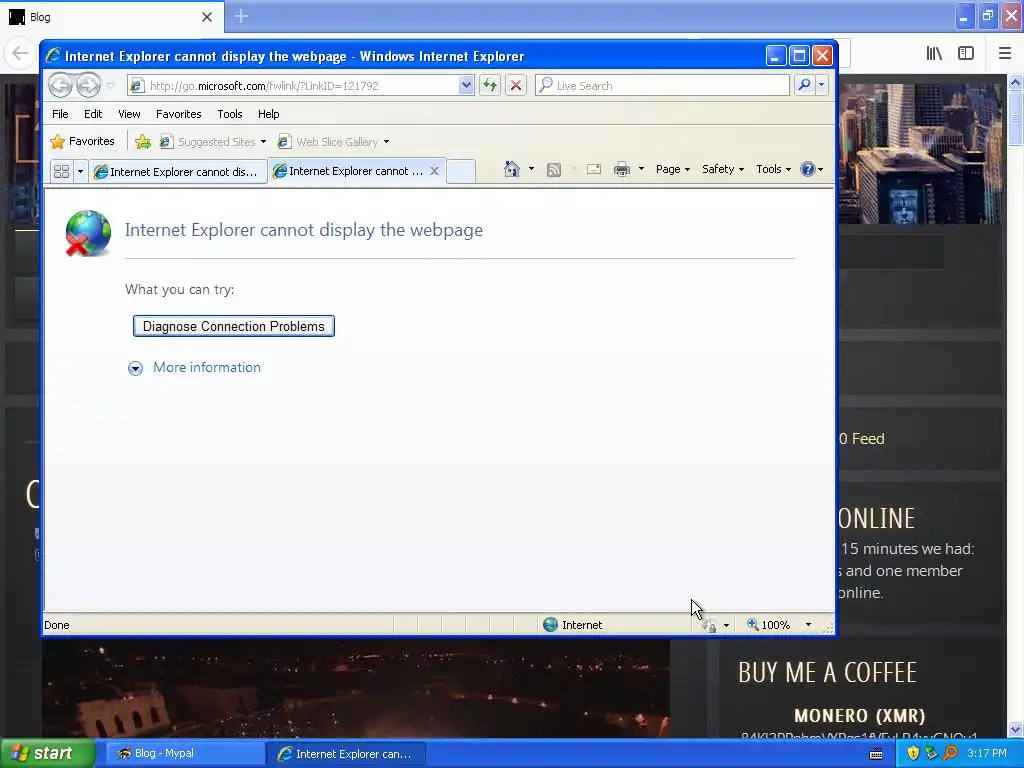The height and width of the screenshot is (768, 1024).
Task: Open Mypal hamburger menu
Action: [1005, 53]
